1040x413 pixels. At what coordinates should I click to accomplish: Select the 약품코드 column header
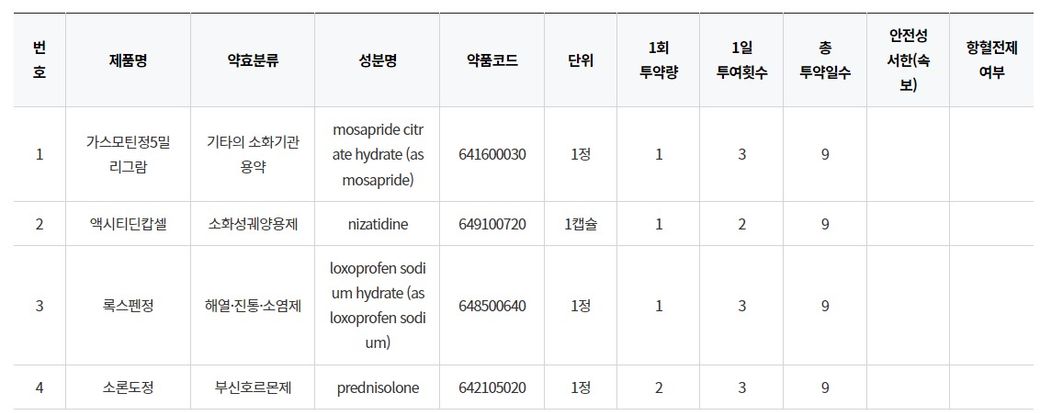[x=491, y=60]
